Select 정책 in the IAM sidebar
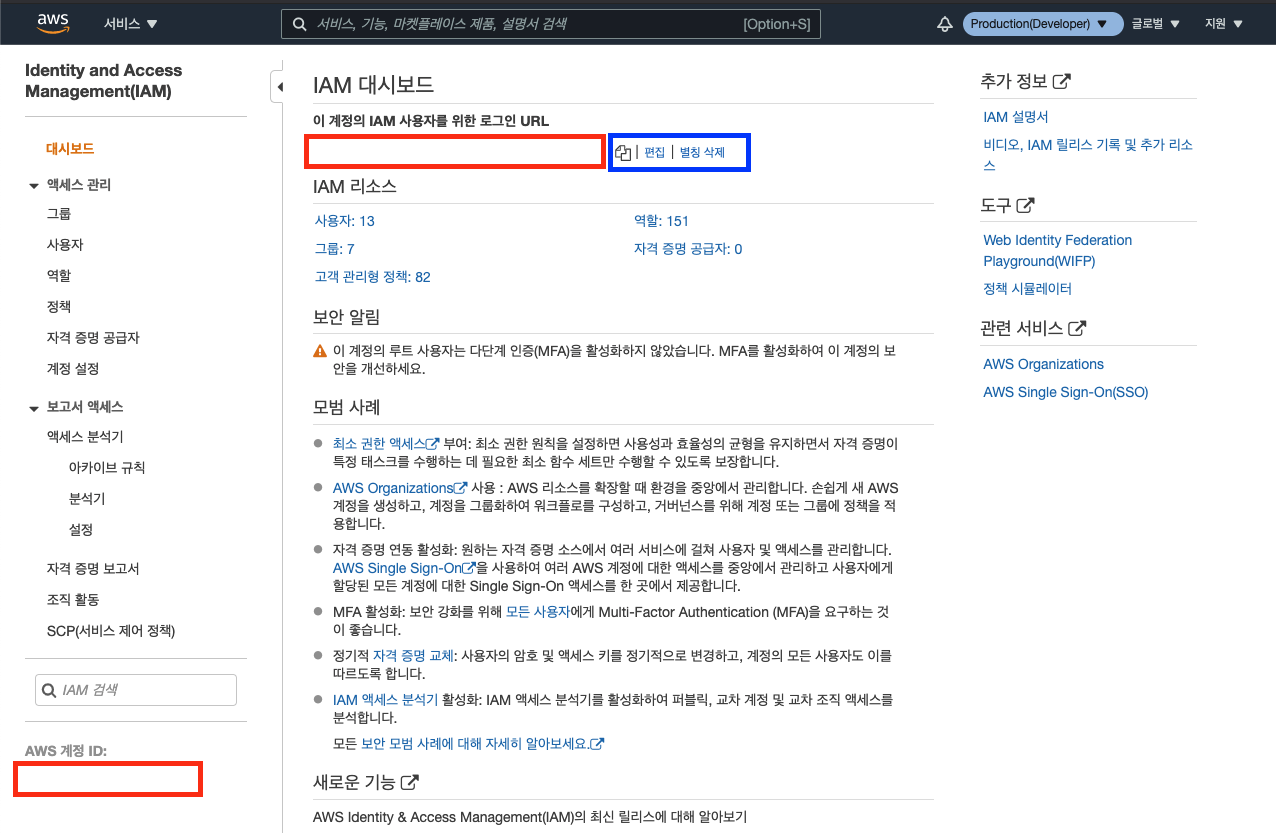 point(57,306)
